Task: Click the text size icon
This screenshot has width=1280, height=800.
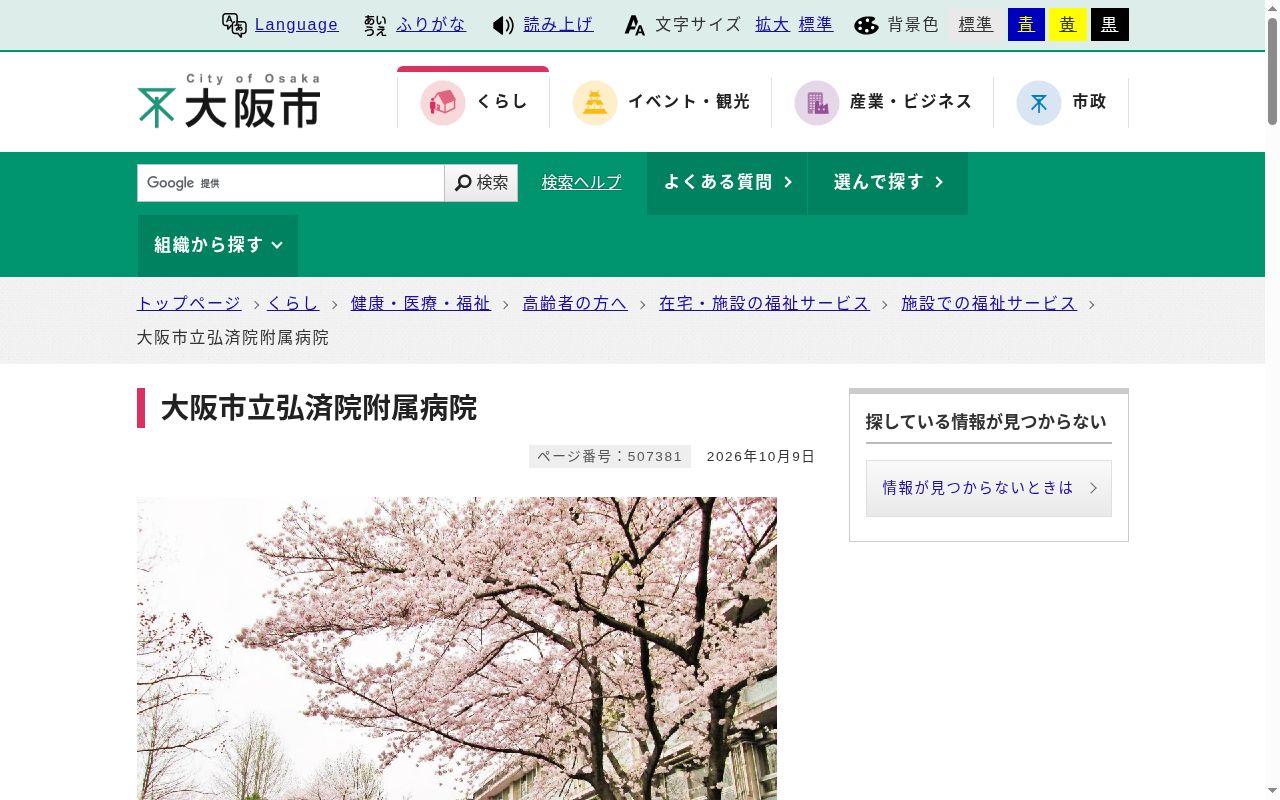Action: tap(634, 25)
